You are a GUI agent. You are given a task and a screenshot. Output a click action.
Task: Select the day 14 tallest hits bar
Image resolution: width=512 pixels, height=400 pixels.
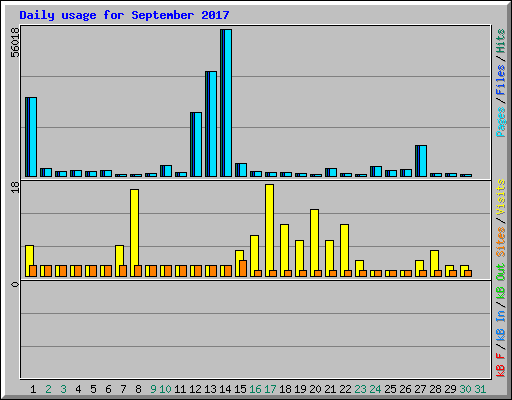pyautogui.click(x=226, y=103)
